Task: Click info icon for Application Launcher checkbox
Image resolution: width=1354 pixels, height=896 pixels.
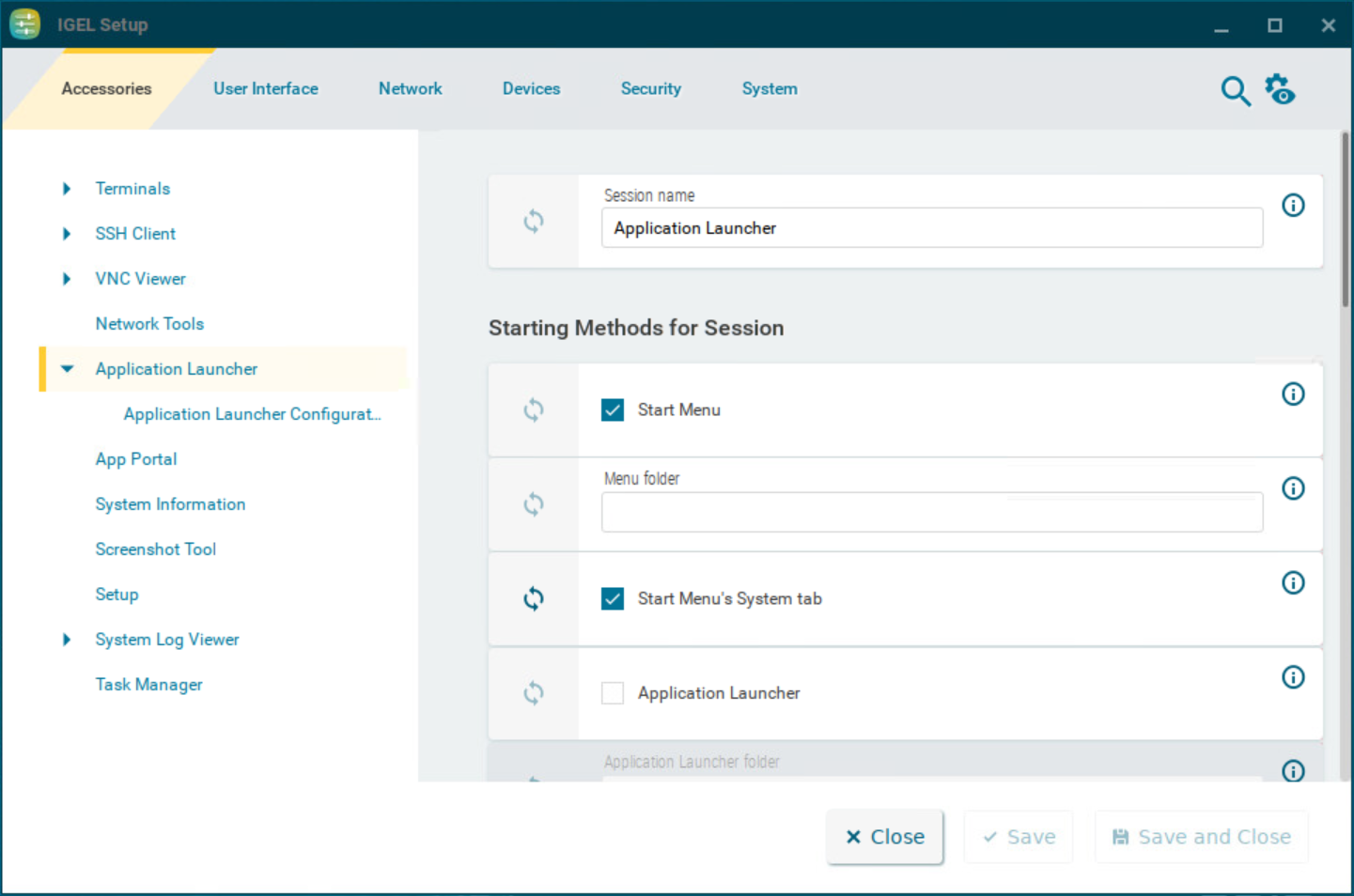Action: click(x=1293, y=677)
